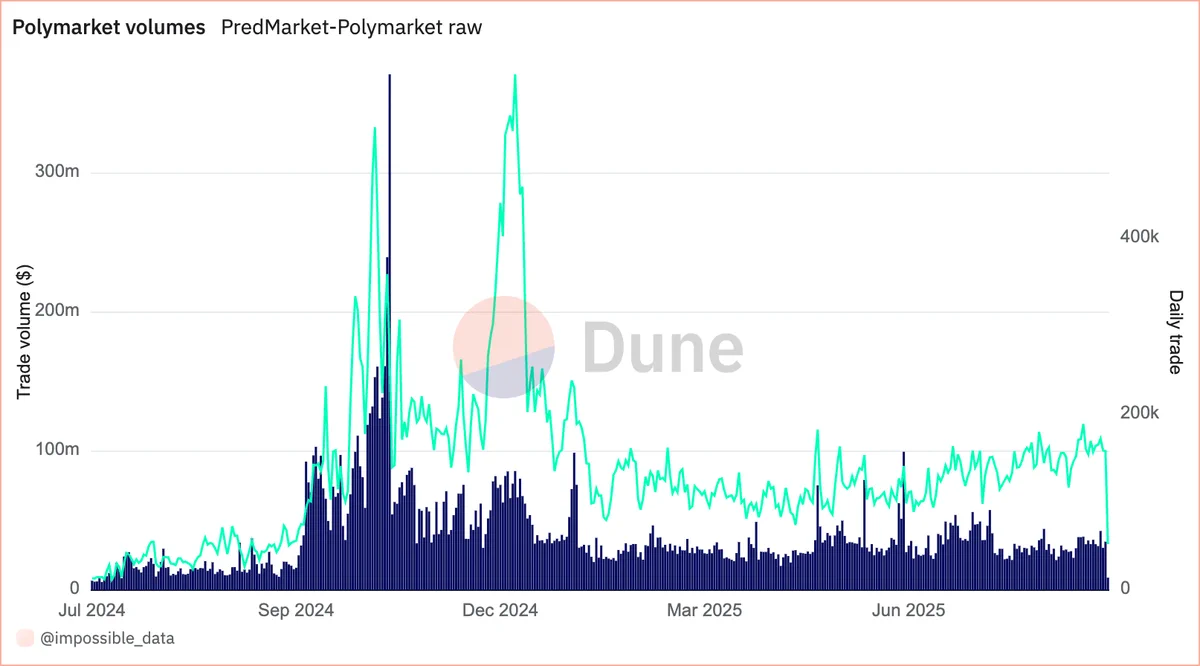Image resolution: width=1200 pixels, height=666 pixels.
Task: Click the '400k' right axis value
Action: (x=1139, y=237)
